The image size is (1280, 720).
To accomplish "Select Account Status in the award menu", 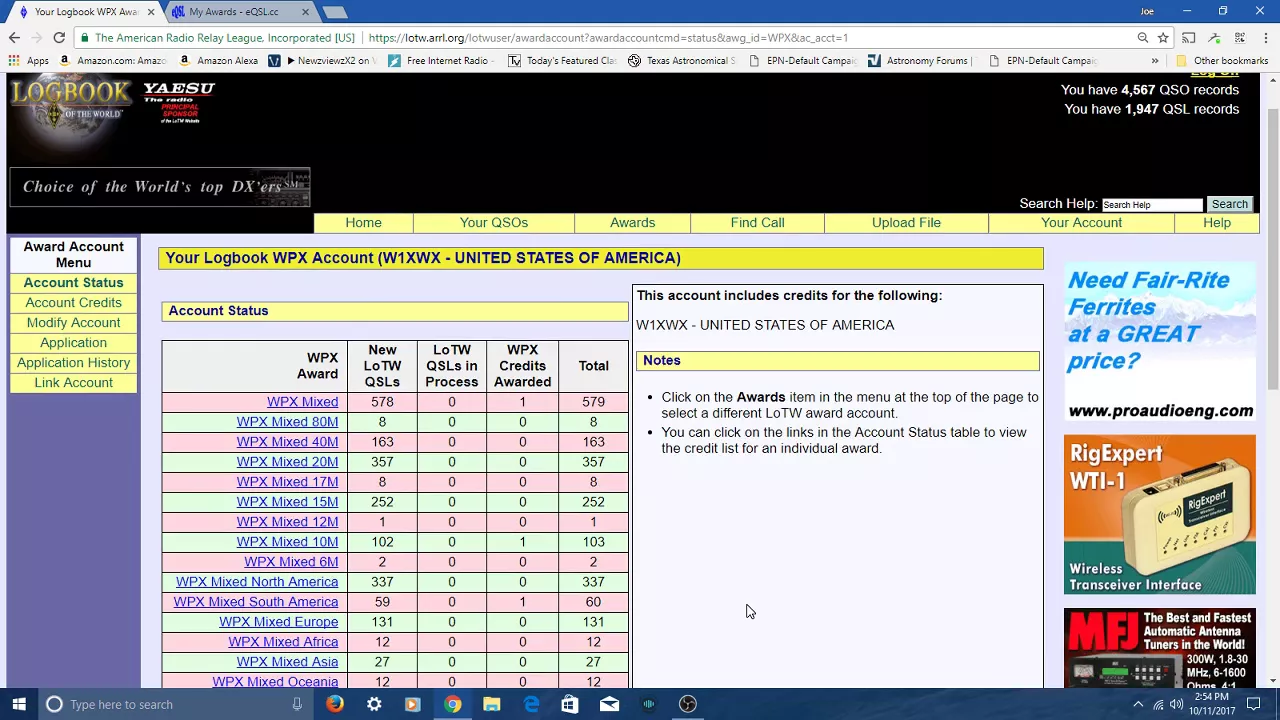I will (x=73, y=283).
